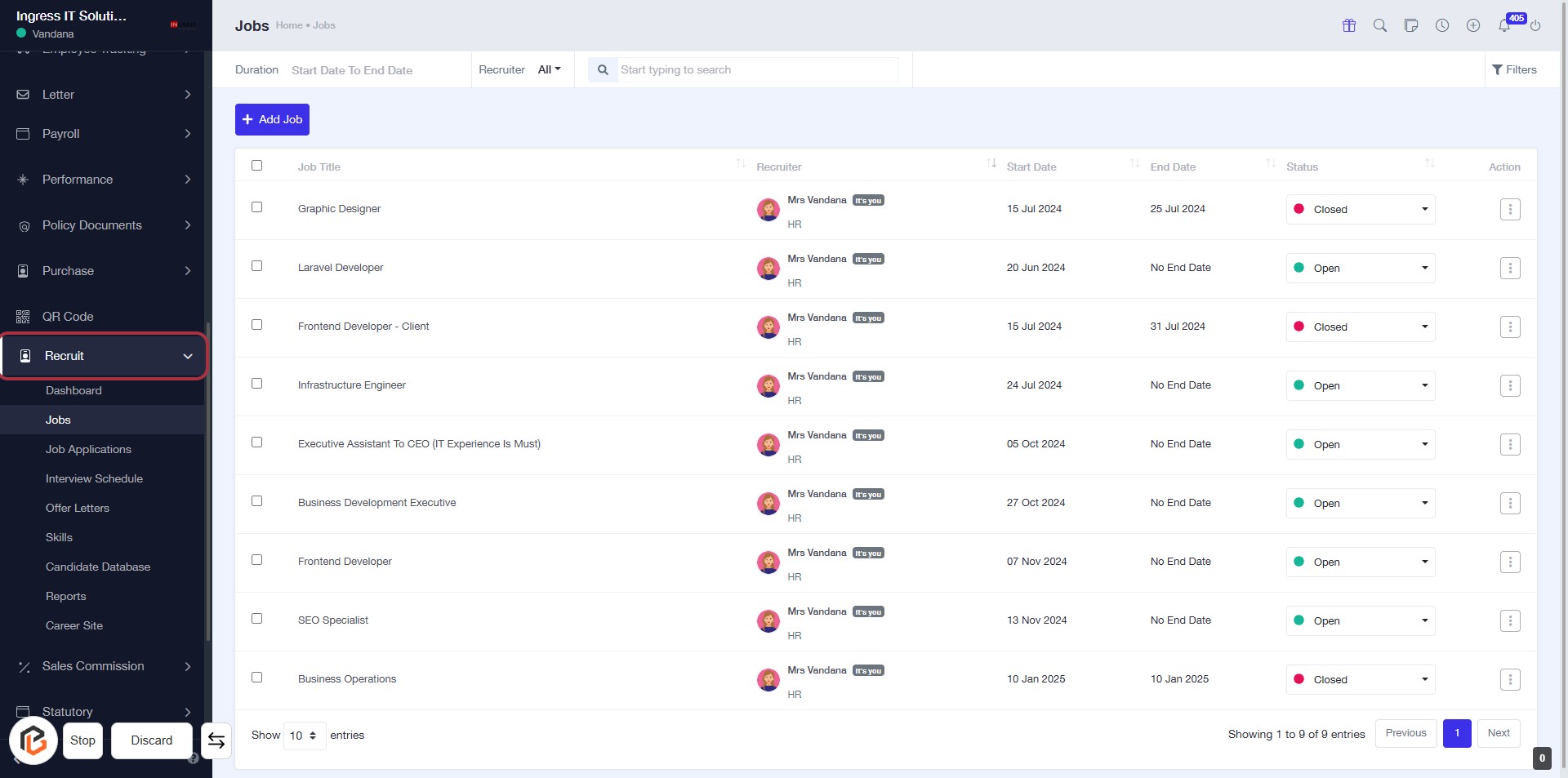The width and height of the screenshot is (1568, 778).
Task: Select the SEO Specialist row checkbox
Action: (257, 619)
